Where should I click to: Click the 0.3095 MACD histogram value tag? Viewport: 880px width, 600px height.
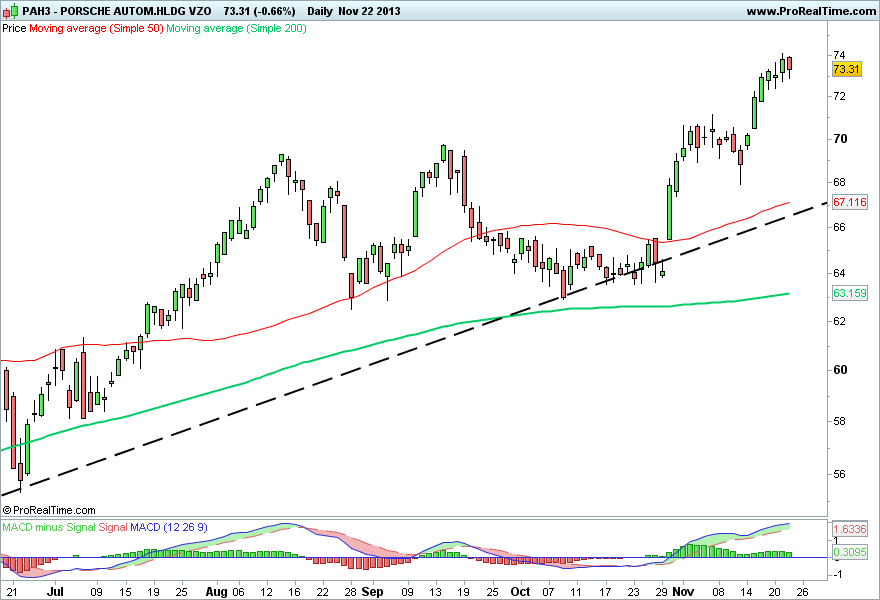(x=850, y=552)
